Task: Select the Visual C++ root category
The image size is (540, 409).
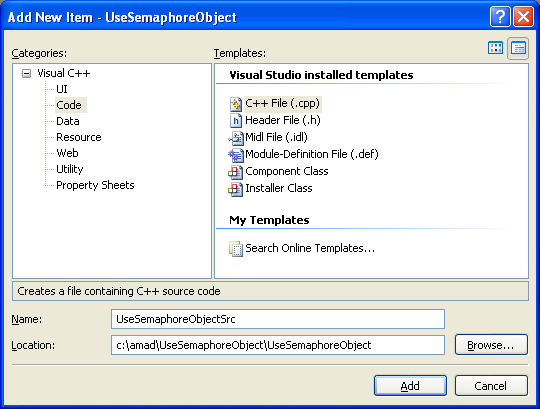Action: 63,73
